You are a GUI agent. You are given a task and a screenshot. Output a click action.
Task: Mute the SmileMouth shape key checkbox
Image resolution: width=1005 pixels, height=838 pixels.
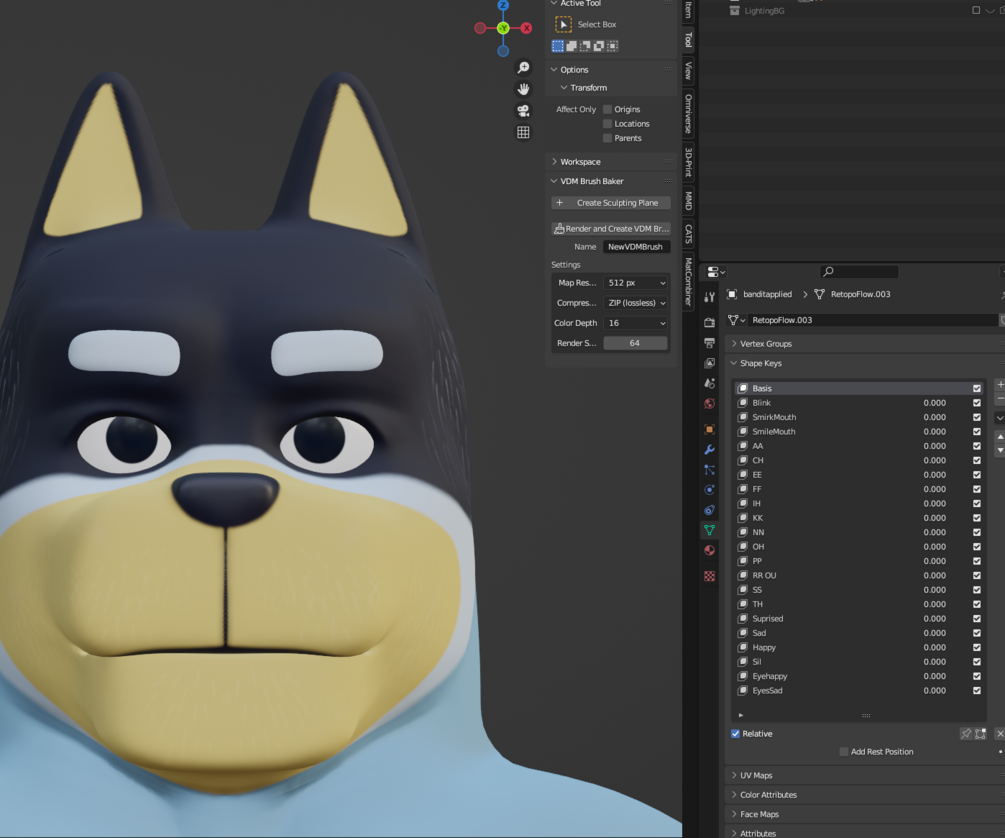pyautogui.click(x=977, y=432)
